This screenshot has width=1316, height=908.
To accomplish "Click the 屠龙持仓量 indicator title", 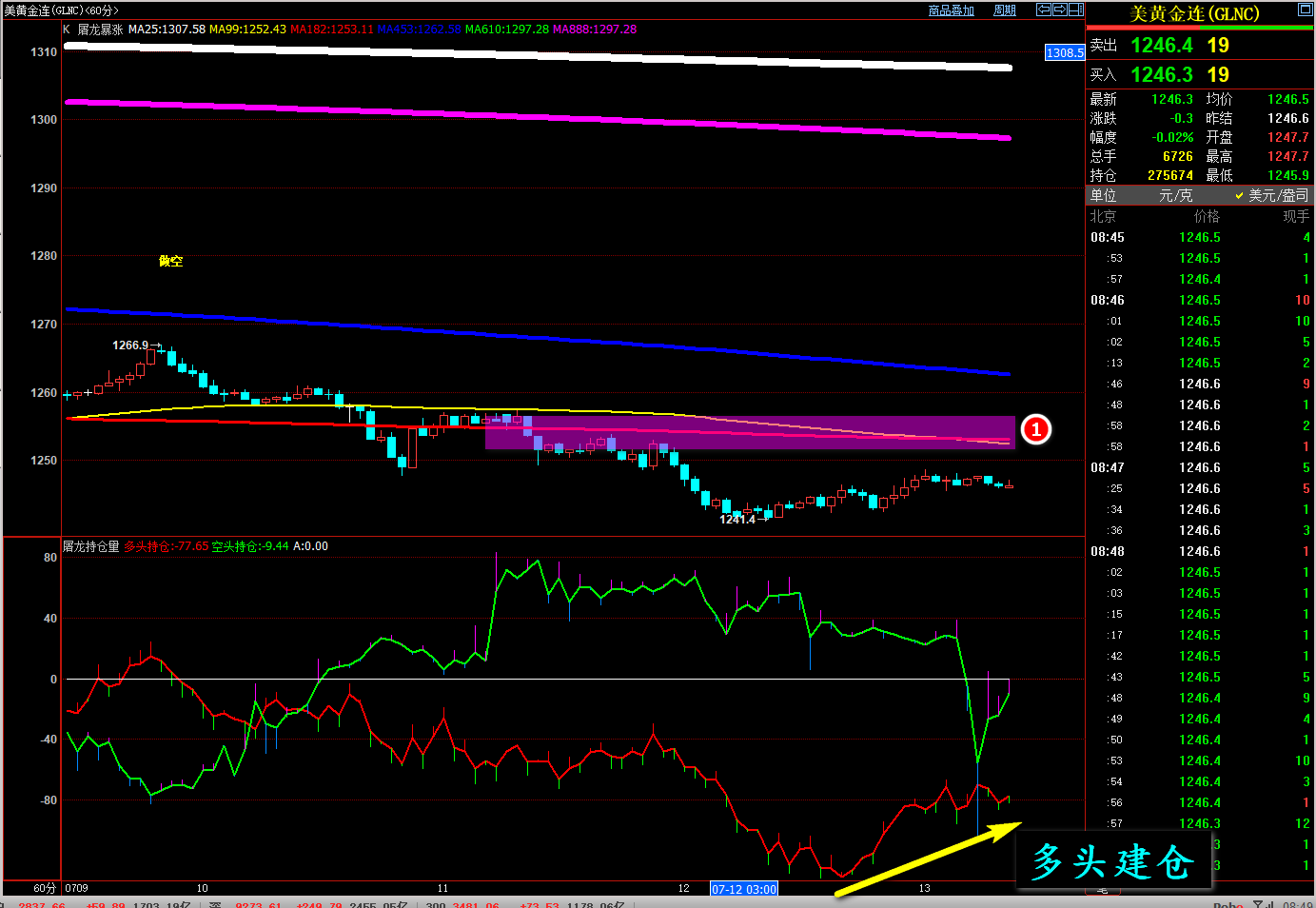I will click(91, 546).
